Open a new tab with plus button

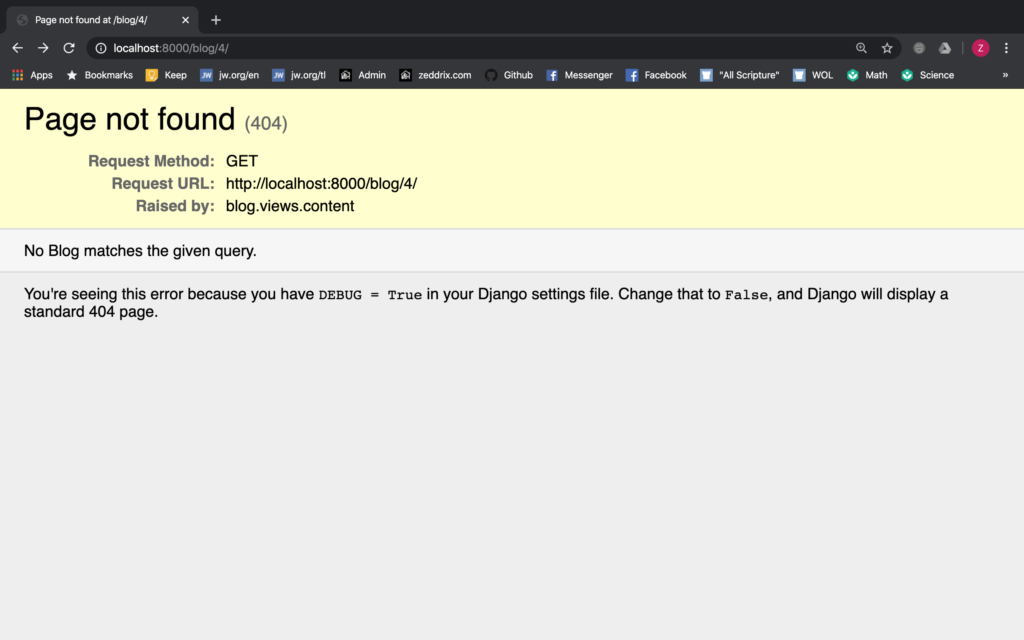(216, 20)
